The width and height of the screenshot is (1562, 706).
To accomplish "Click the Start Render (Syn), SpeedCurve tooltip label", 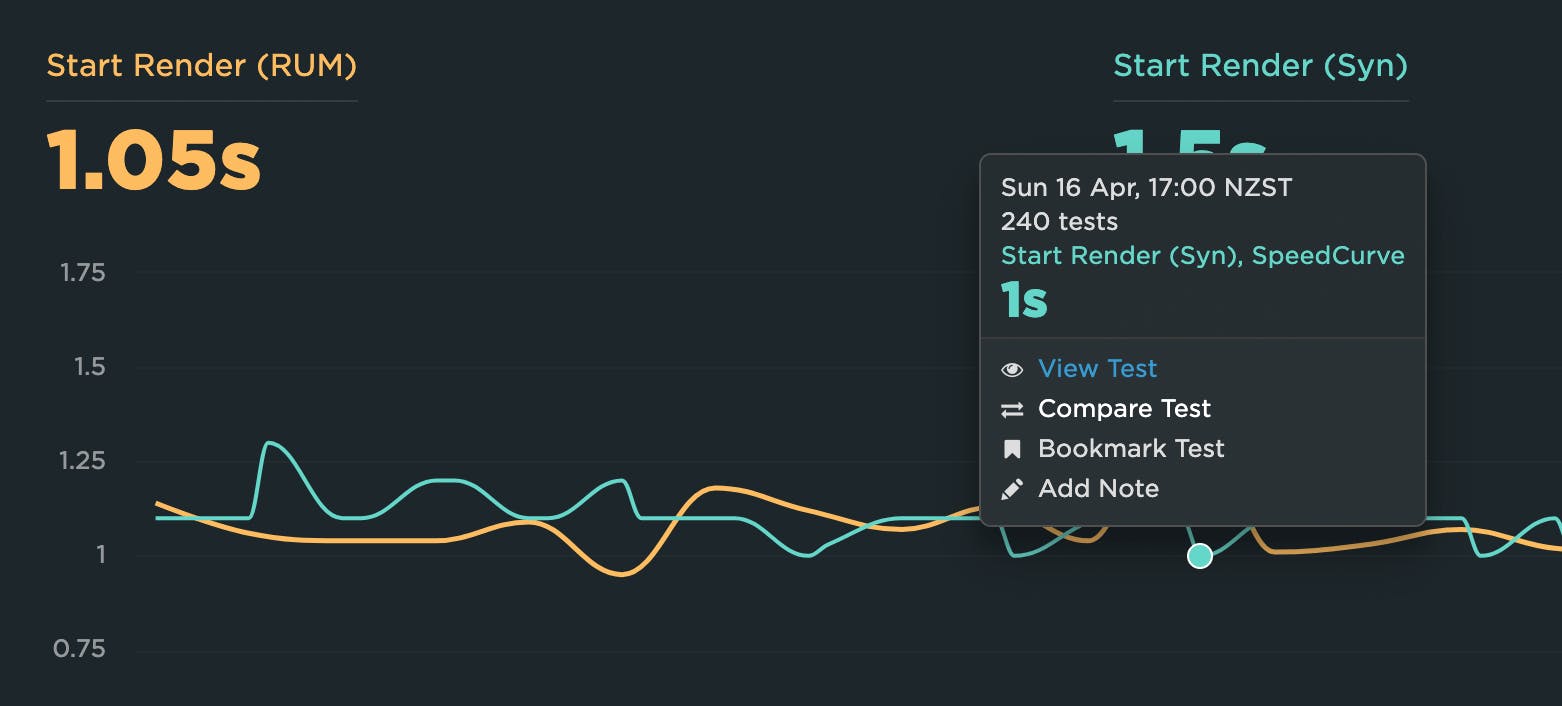I will pyautogui.click(x=1202, y=255).
